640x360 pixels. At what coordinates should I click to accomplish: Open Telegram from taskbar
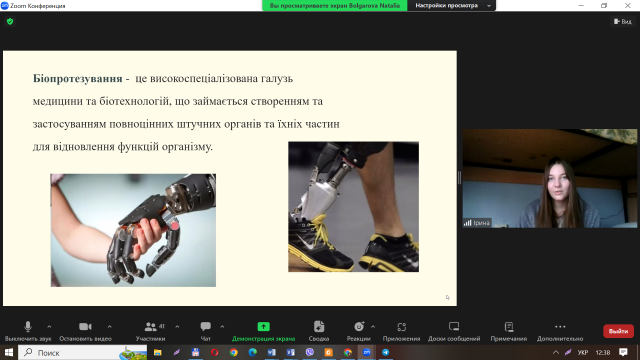[385, 352]
